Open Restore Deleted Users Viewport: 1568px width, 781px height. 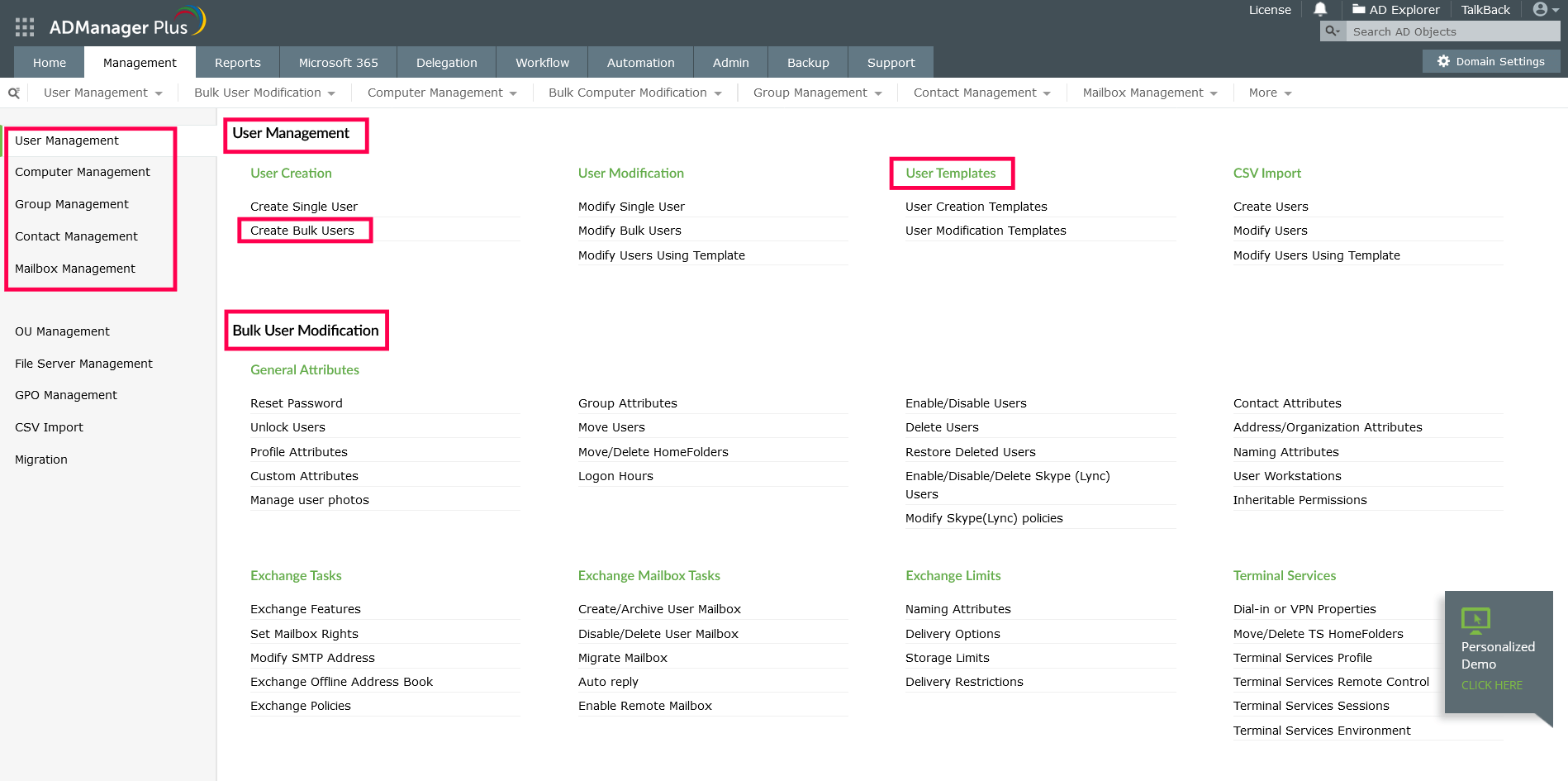pyautogui.click(x=970, y=452)
